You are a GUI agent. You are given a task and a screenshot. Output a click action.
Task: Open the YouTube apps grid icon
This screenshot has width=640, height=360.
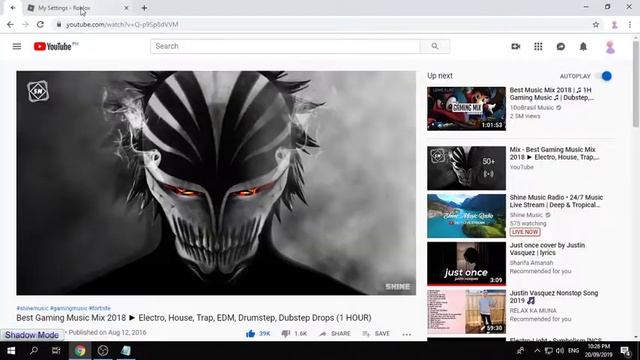pos(538,47)
